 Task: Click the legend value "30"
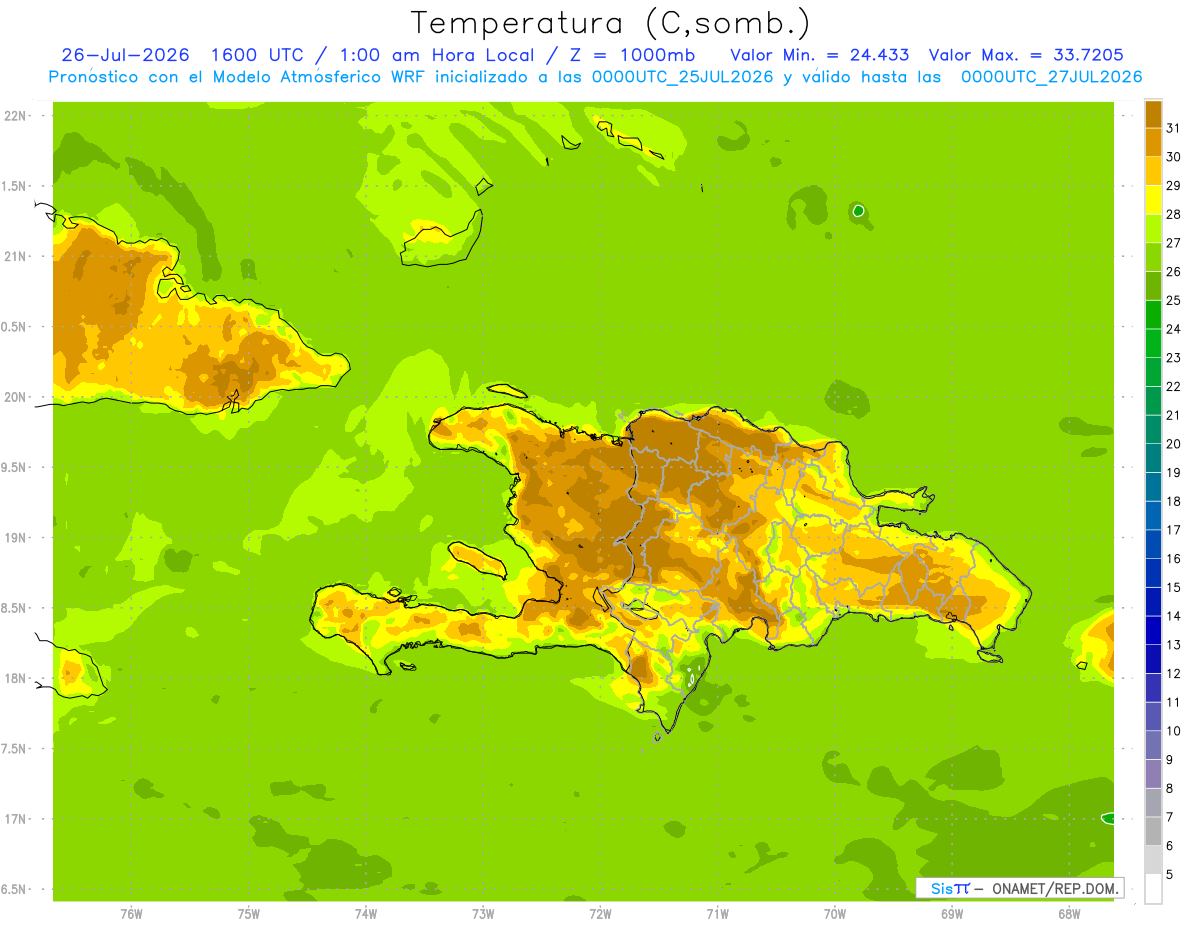[x=1173, y=156]
